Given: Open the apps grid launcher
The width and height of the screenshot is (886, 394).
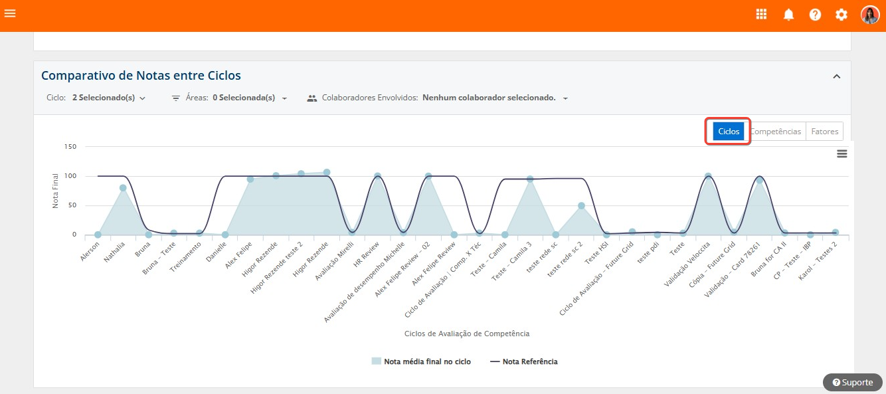Looking at the screenshot, I should (x=761, y=15).
